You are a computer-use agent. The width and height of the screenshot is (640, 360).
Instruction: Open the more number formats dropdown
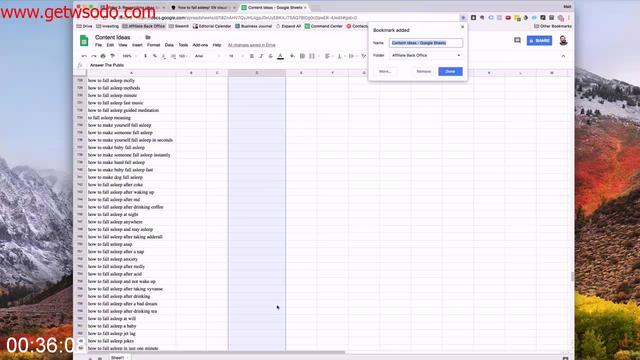tap(183, 56)
